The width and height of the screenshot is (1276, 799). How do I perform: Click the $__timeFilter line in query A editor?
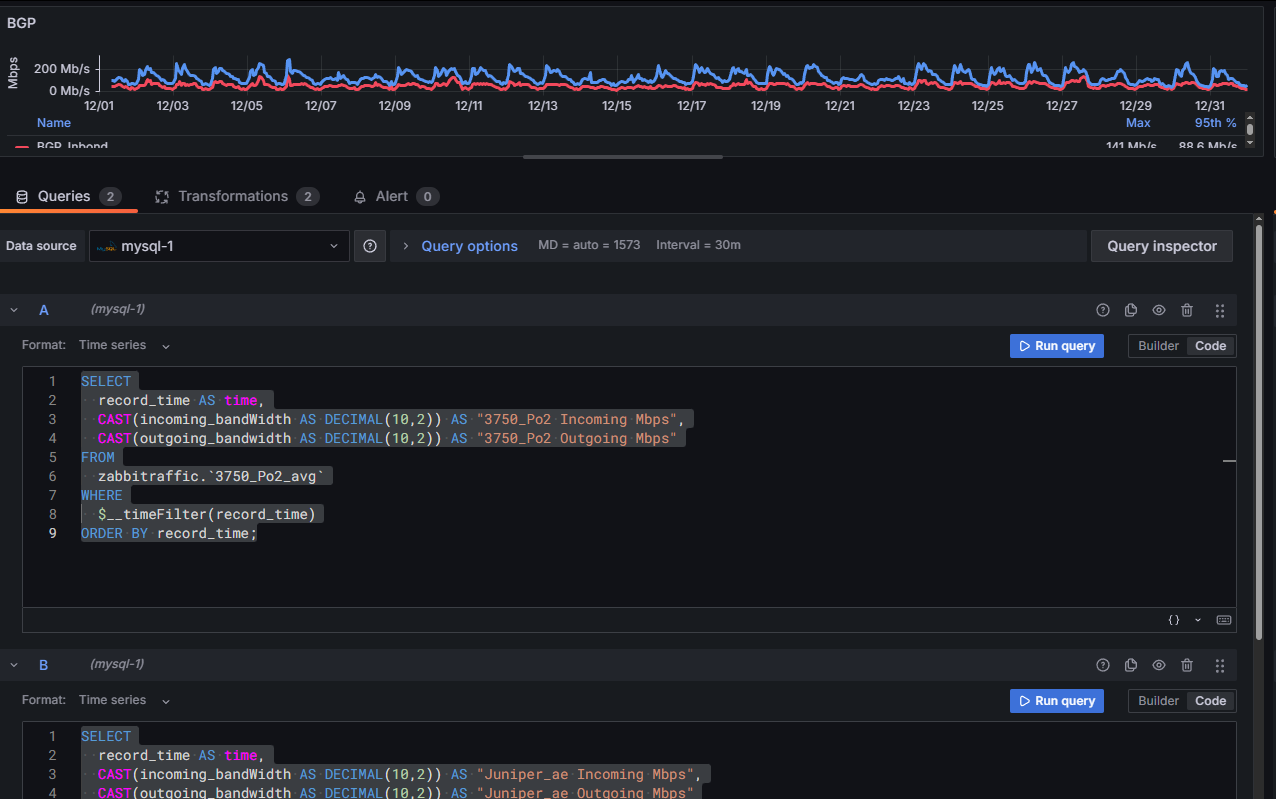point(207,514)
